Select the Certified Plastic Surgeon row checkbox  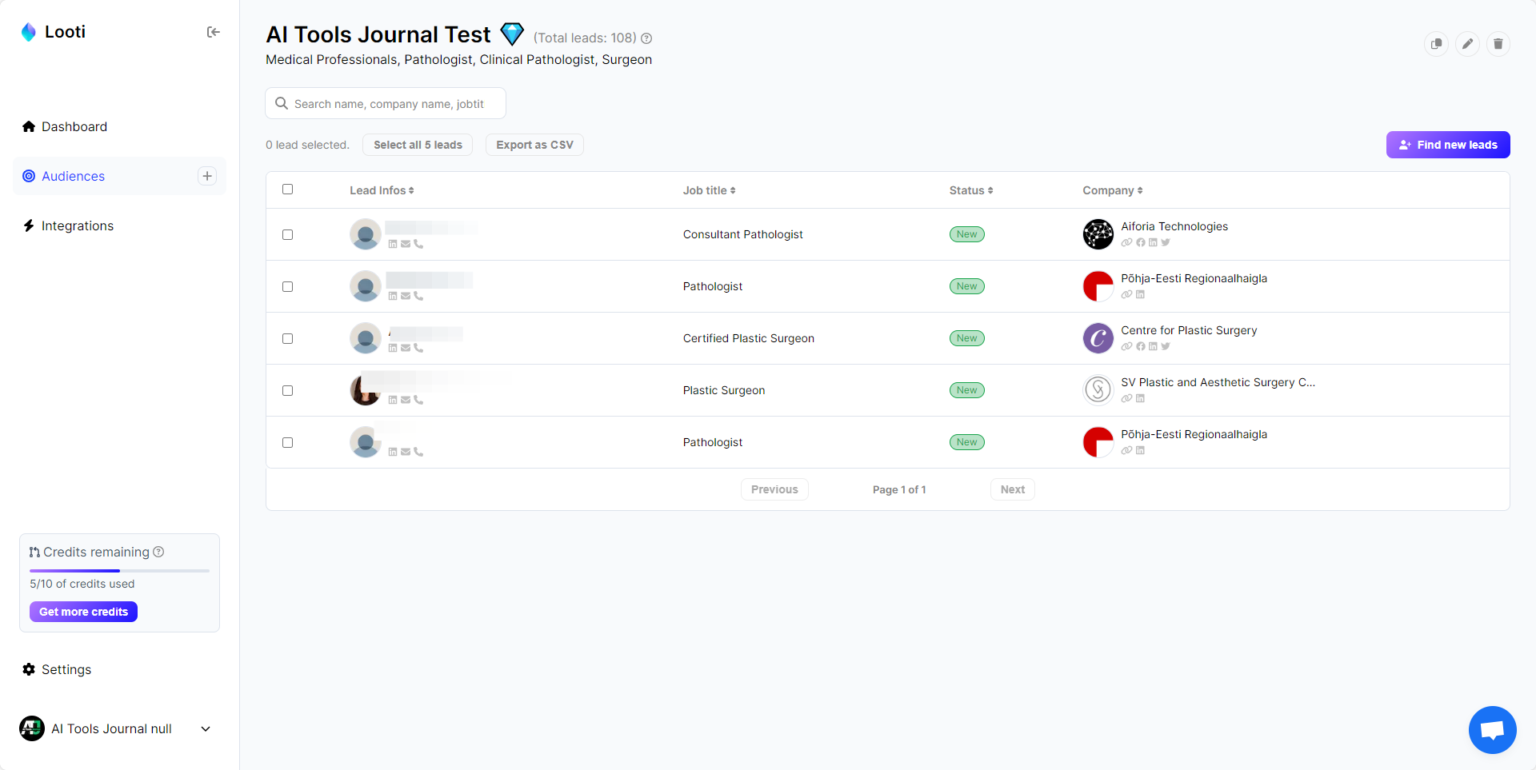coord(287,338)
